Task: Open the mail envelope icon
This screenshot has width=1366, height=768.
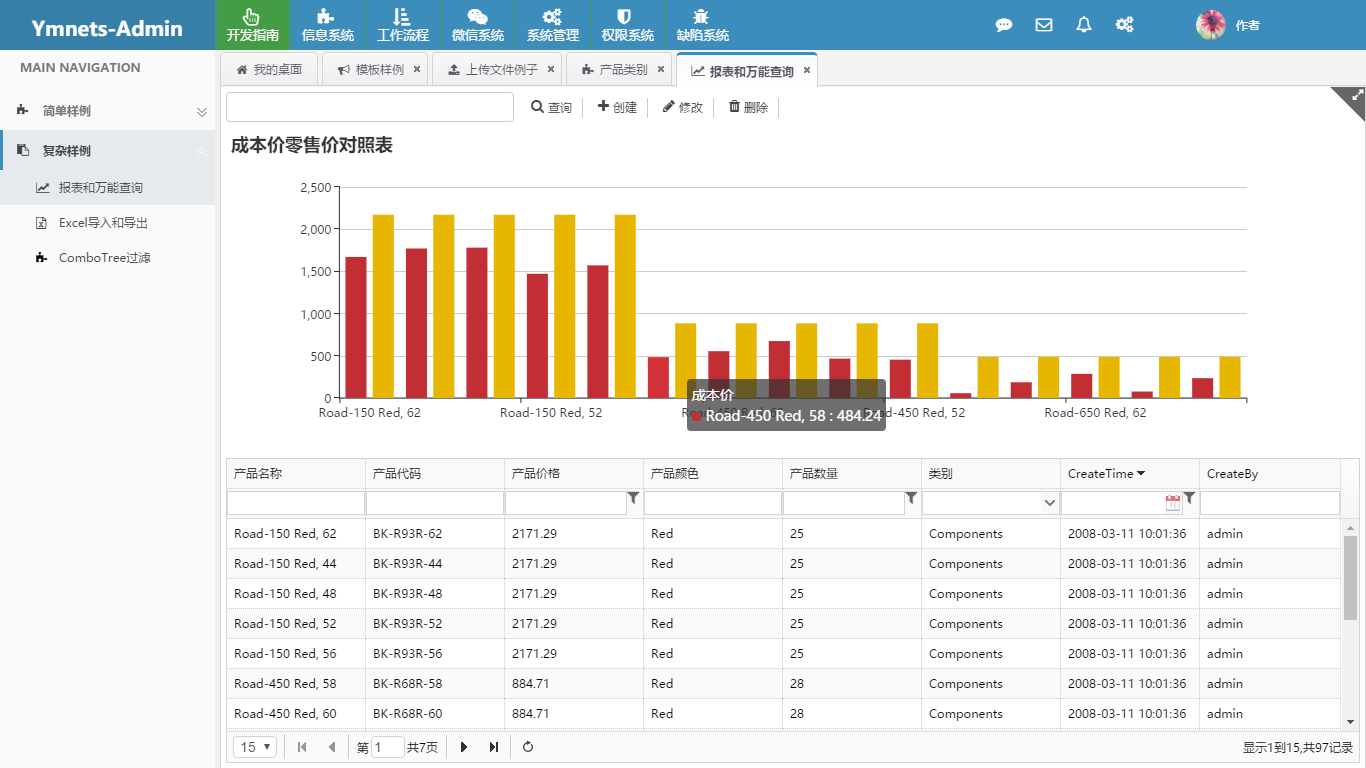Action: [1044, 25]
